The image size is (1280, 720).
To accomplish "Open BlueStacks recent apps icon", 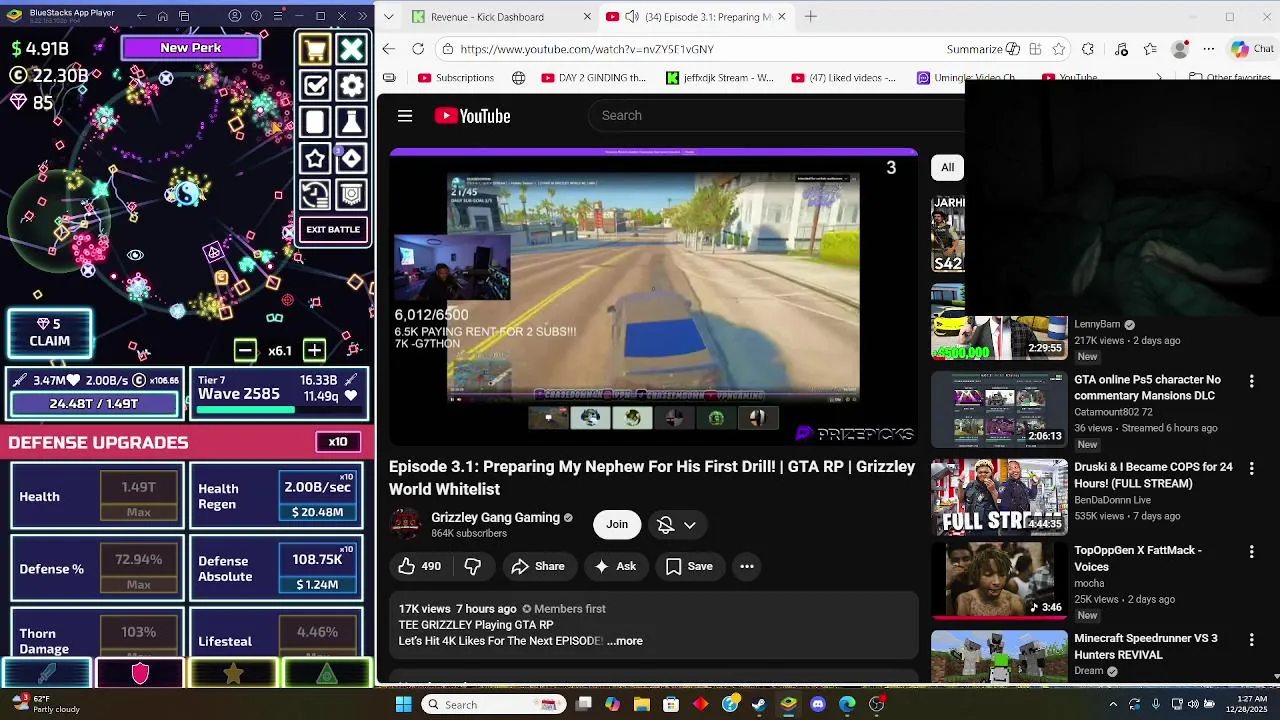I will [x=184, y=16].
